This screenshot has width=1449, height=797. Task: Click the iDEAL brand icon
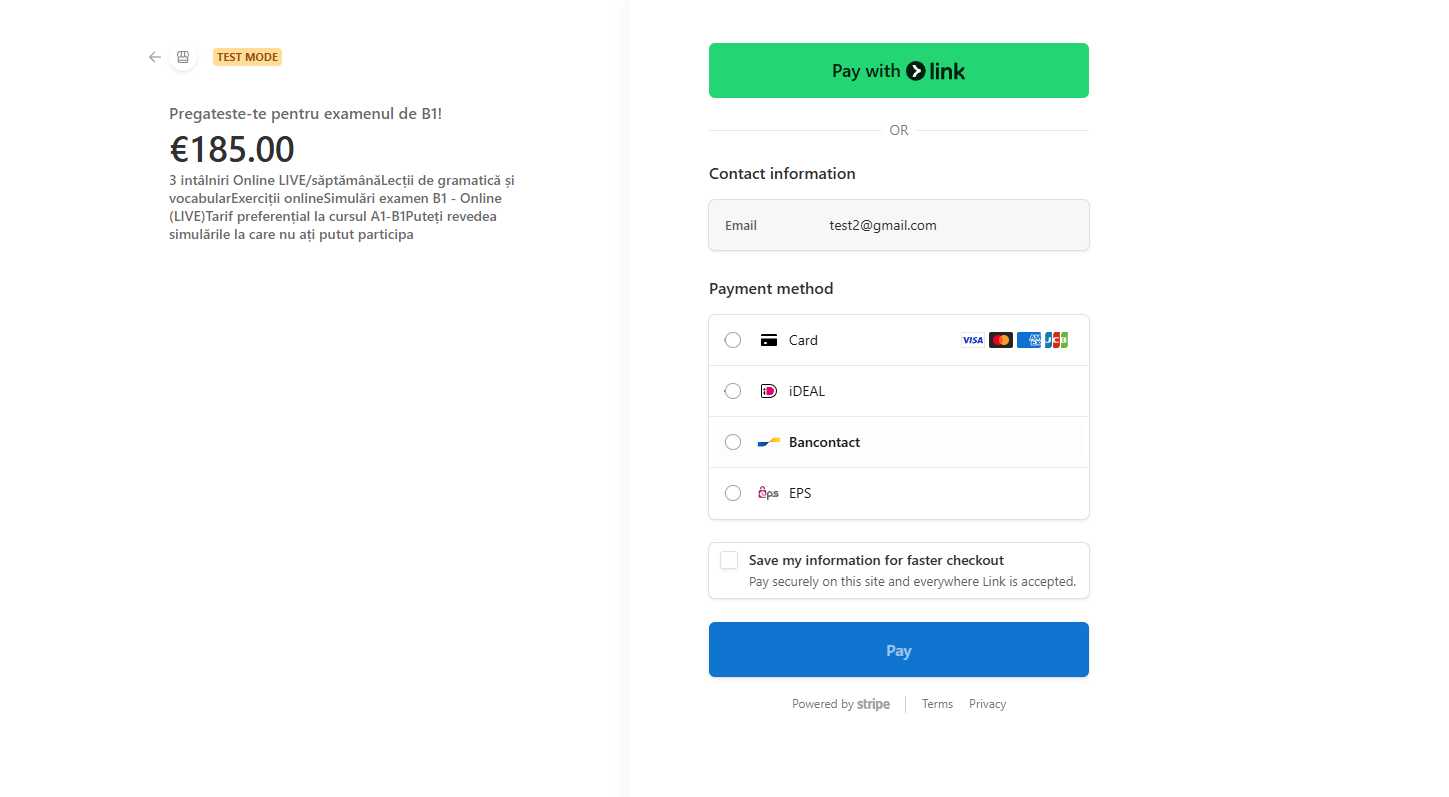768,391
